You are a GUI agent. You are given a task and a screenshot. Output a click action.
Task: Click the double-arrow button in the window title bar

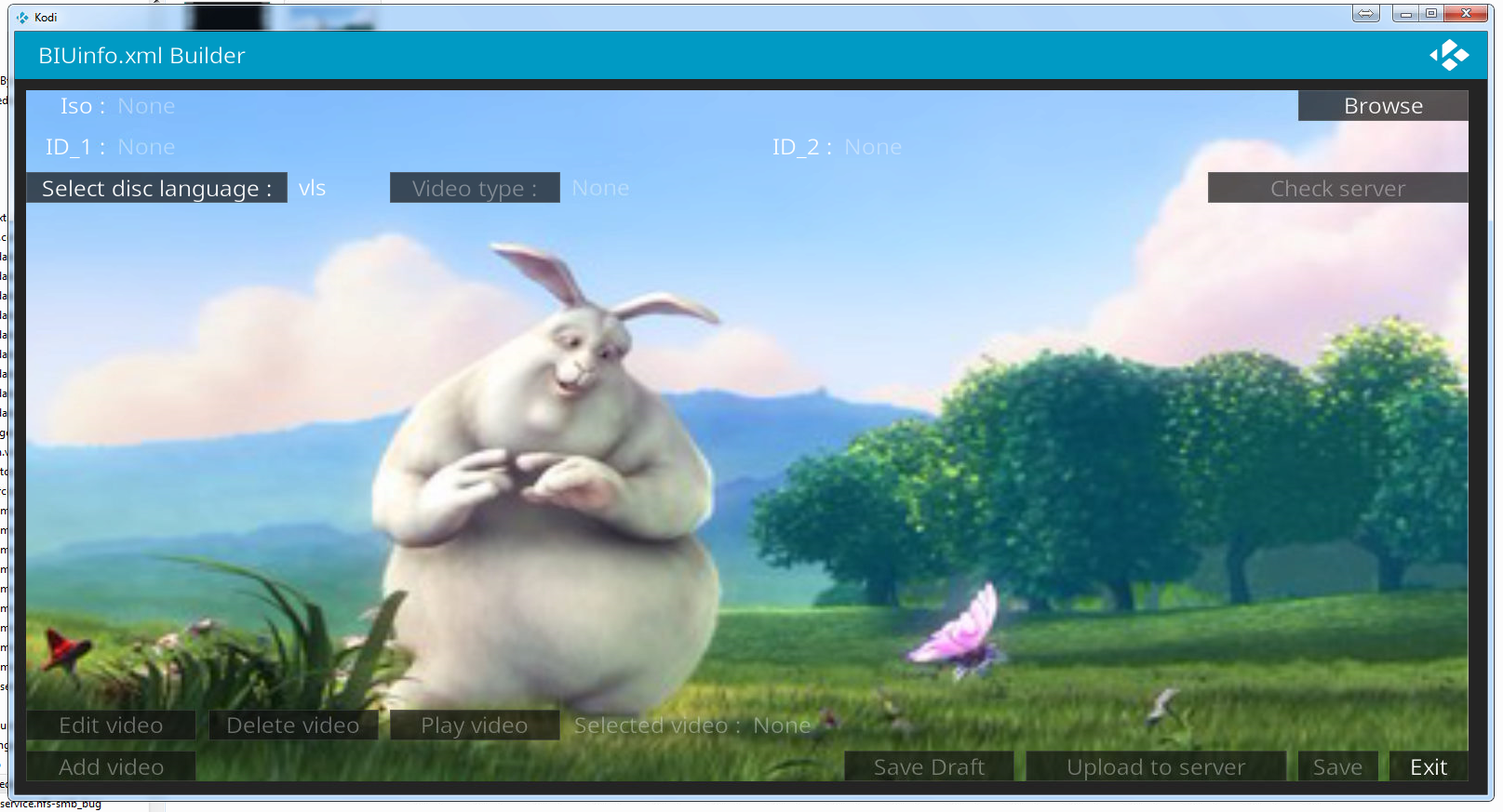pyautogui.click(x=1366, y=13)
